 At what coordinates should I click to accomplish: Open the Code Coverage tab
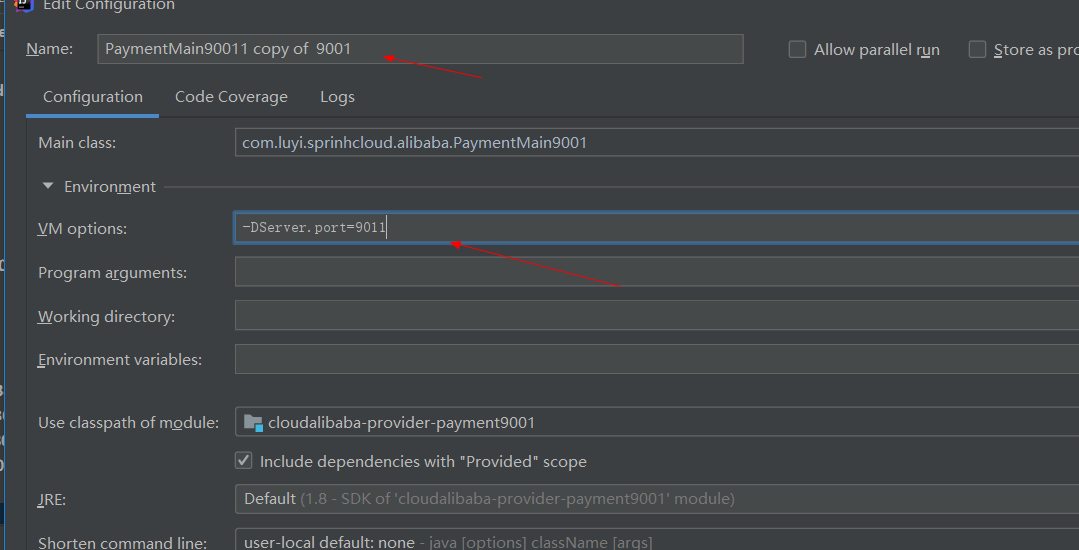(x=231, y=97)
